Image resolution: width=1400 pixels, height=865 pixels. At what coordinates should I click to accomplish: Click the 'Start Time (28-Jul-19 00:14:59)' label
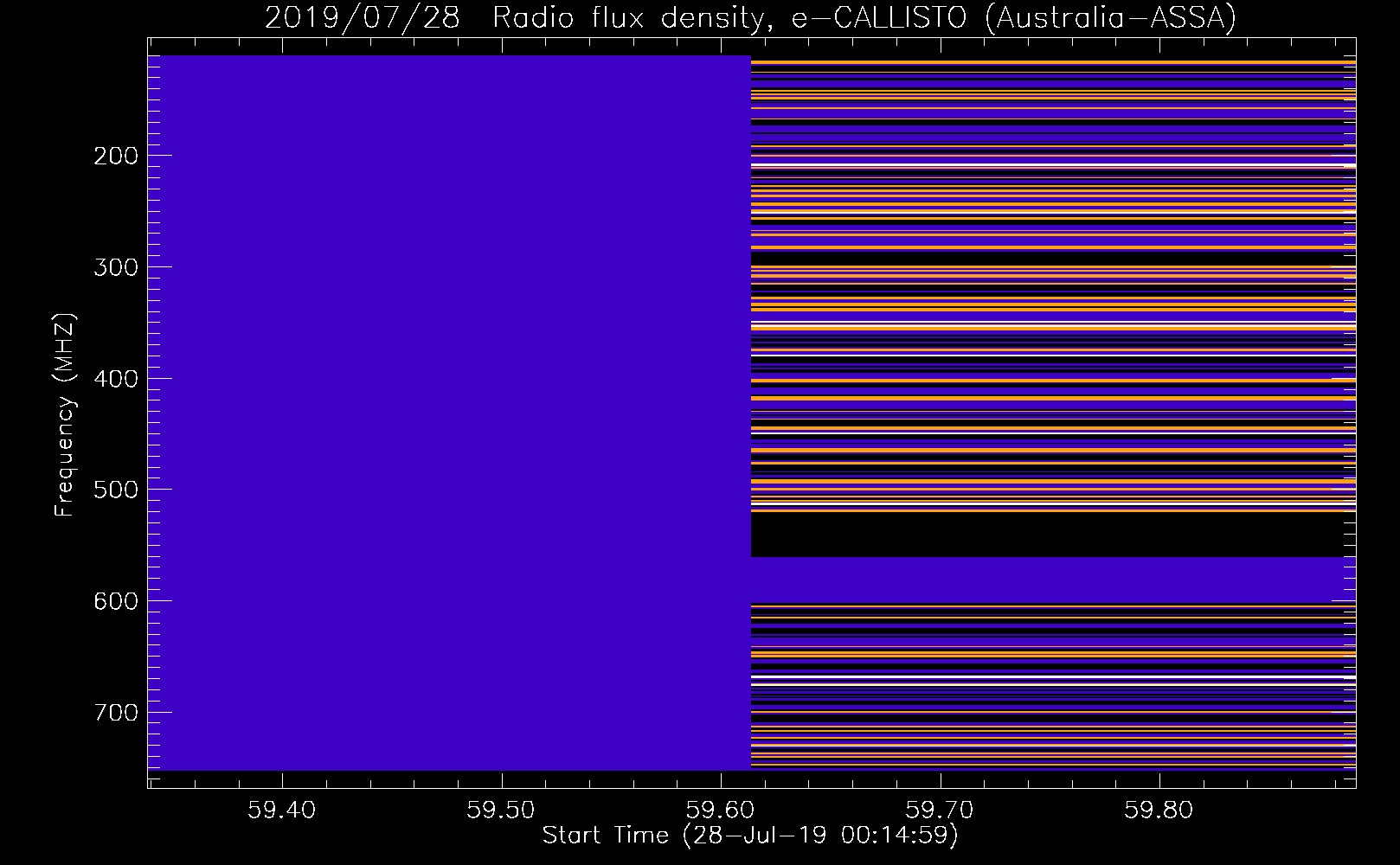[750, 836]
